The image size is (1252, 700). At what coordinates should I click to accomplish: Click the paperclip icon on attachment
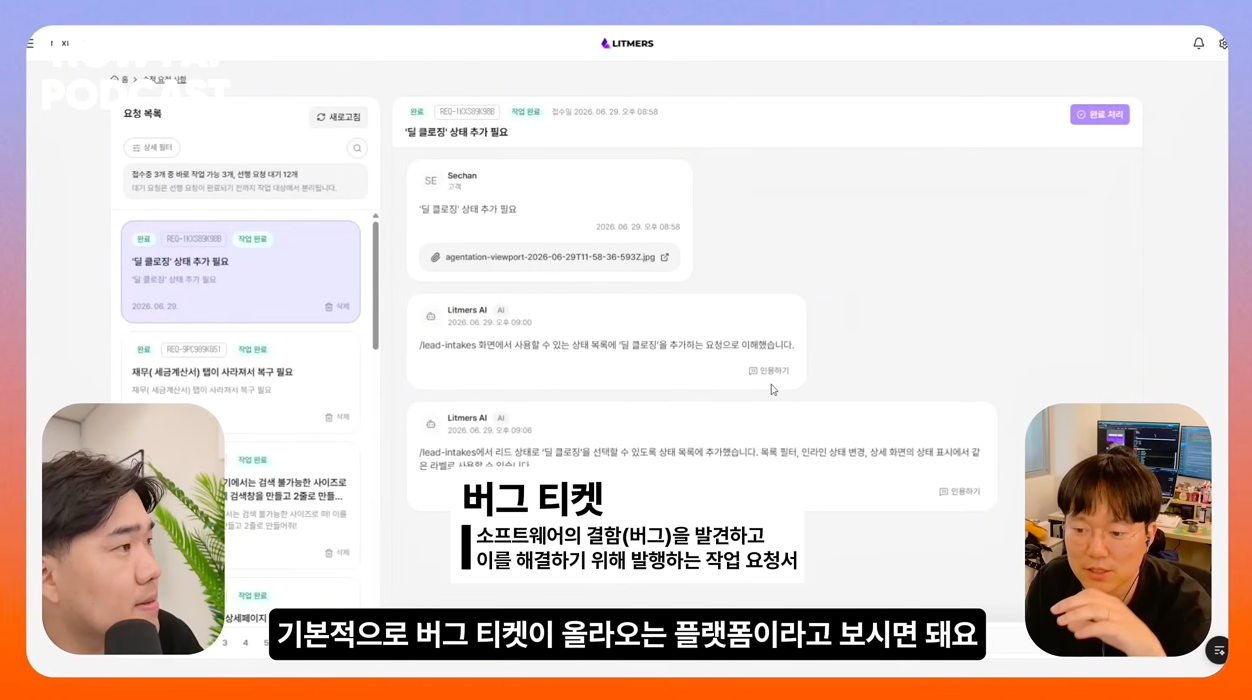tap(435, 258)
